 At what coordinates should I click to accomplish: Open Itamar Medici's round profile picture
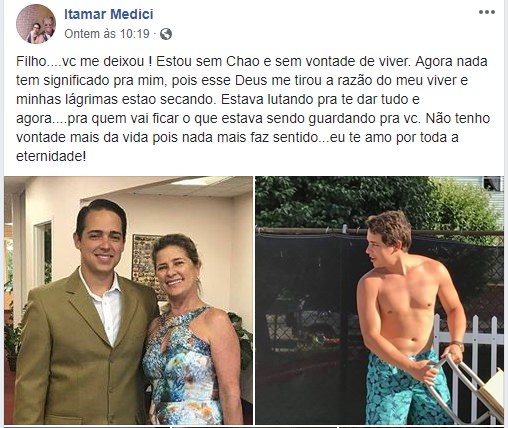[x=36, y=24]
